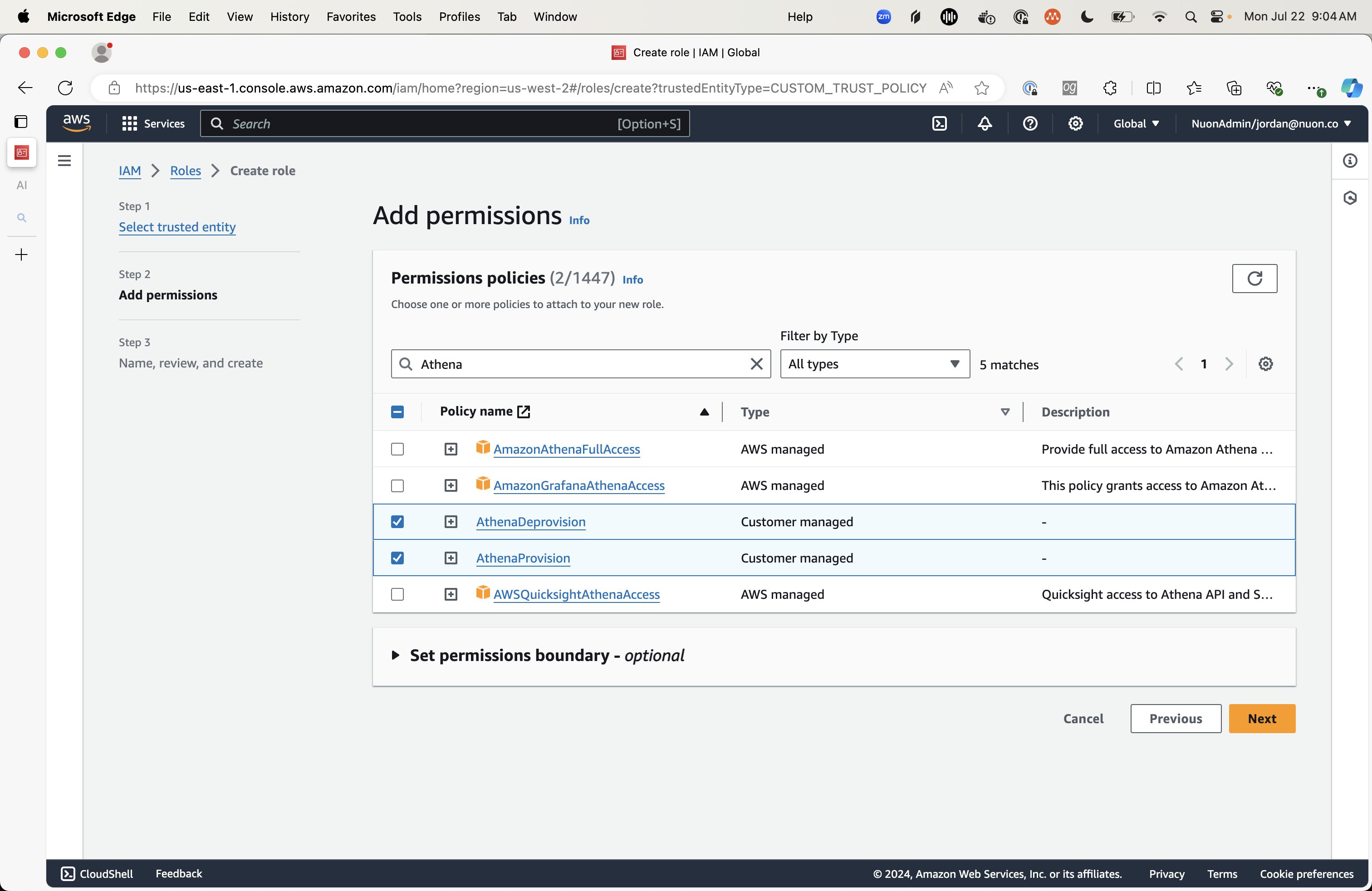Uncheck the AthenaDeprovision policy checkbox
This screenshot has height=891, width=1372.
[x=397, y=522]
